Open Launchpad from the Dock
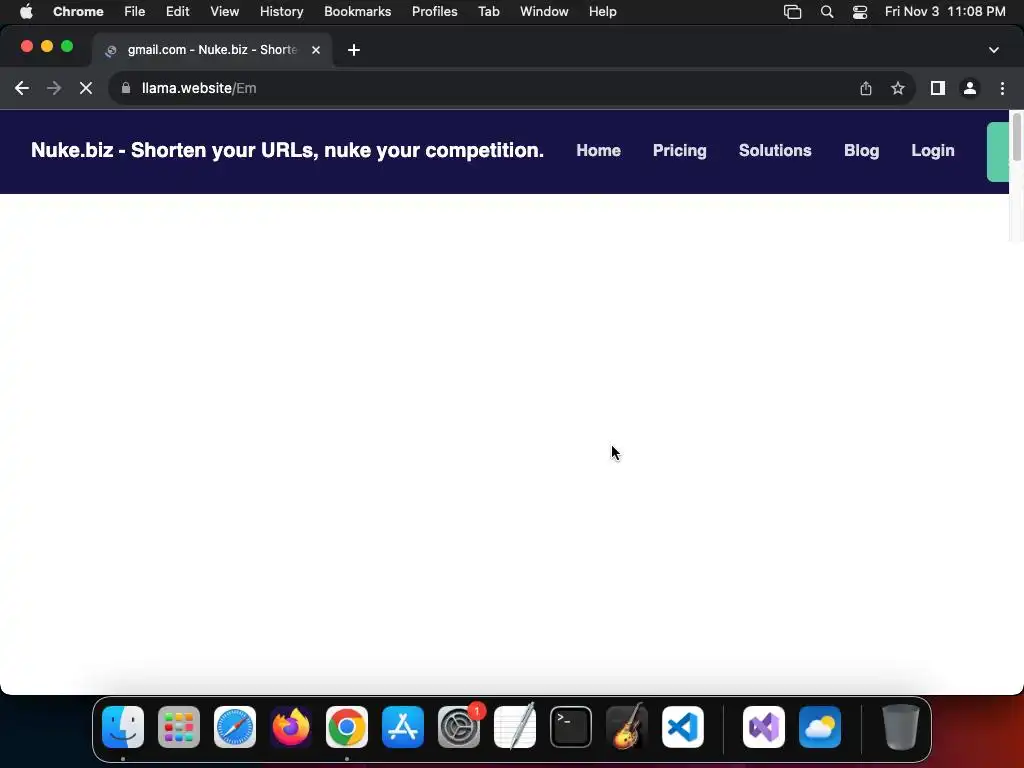1024x768 pixels. tap(179, 727)
